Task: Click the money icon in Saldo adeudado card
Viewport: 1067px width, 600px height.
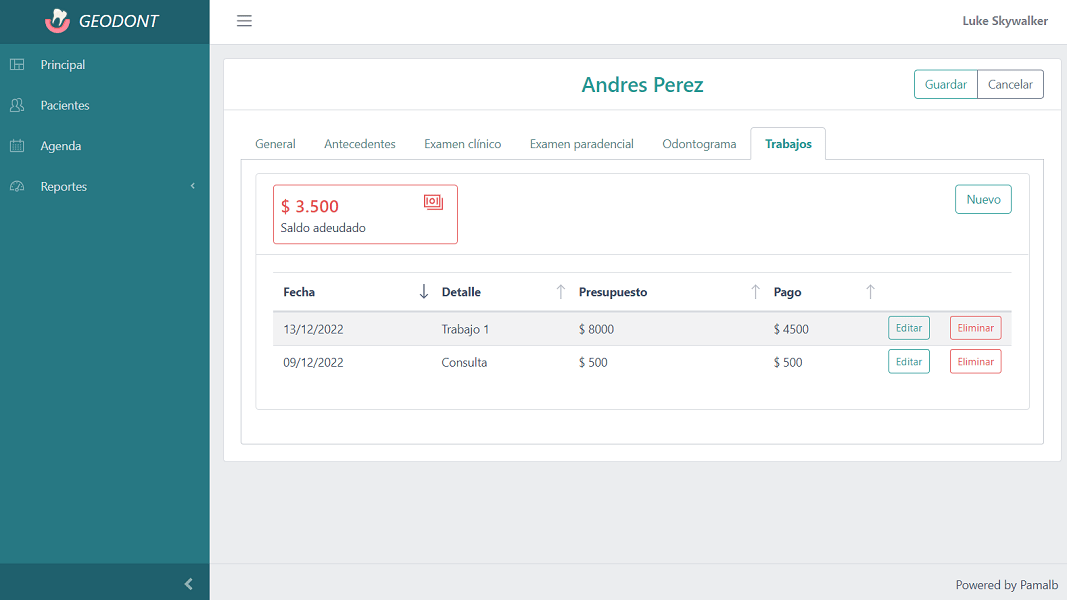Action: [x=433, y=202]
